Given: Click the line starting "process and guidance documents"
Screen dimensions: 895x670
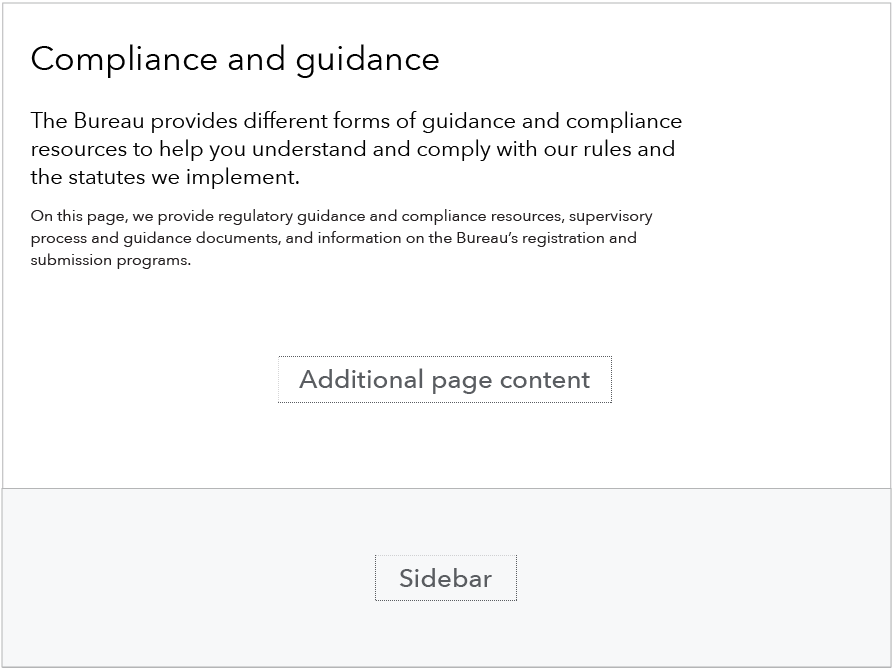Looking at the screenshot, I should coord(333,238).
